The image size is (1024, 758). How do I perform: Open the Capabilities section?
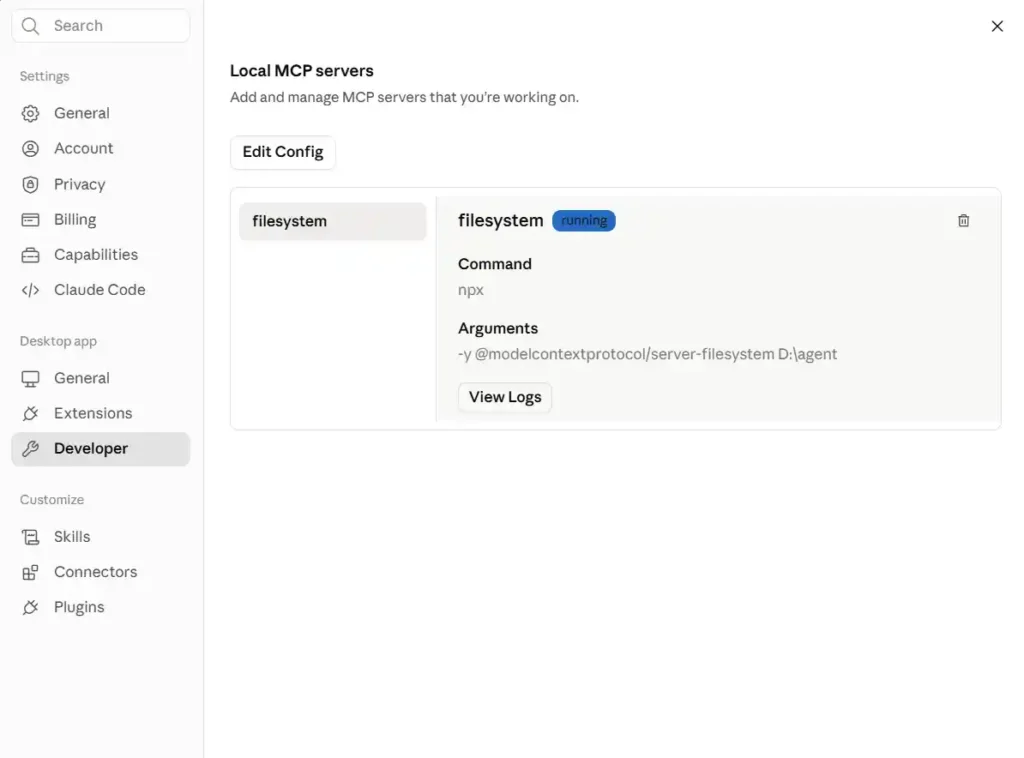pos(101,255)
